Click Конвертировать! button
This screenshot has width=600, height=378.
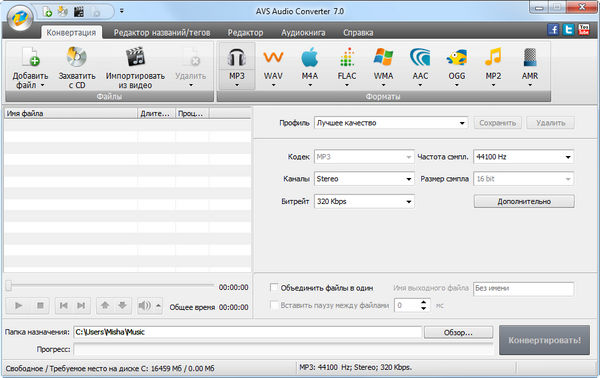[544, 340]
